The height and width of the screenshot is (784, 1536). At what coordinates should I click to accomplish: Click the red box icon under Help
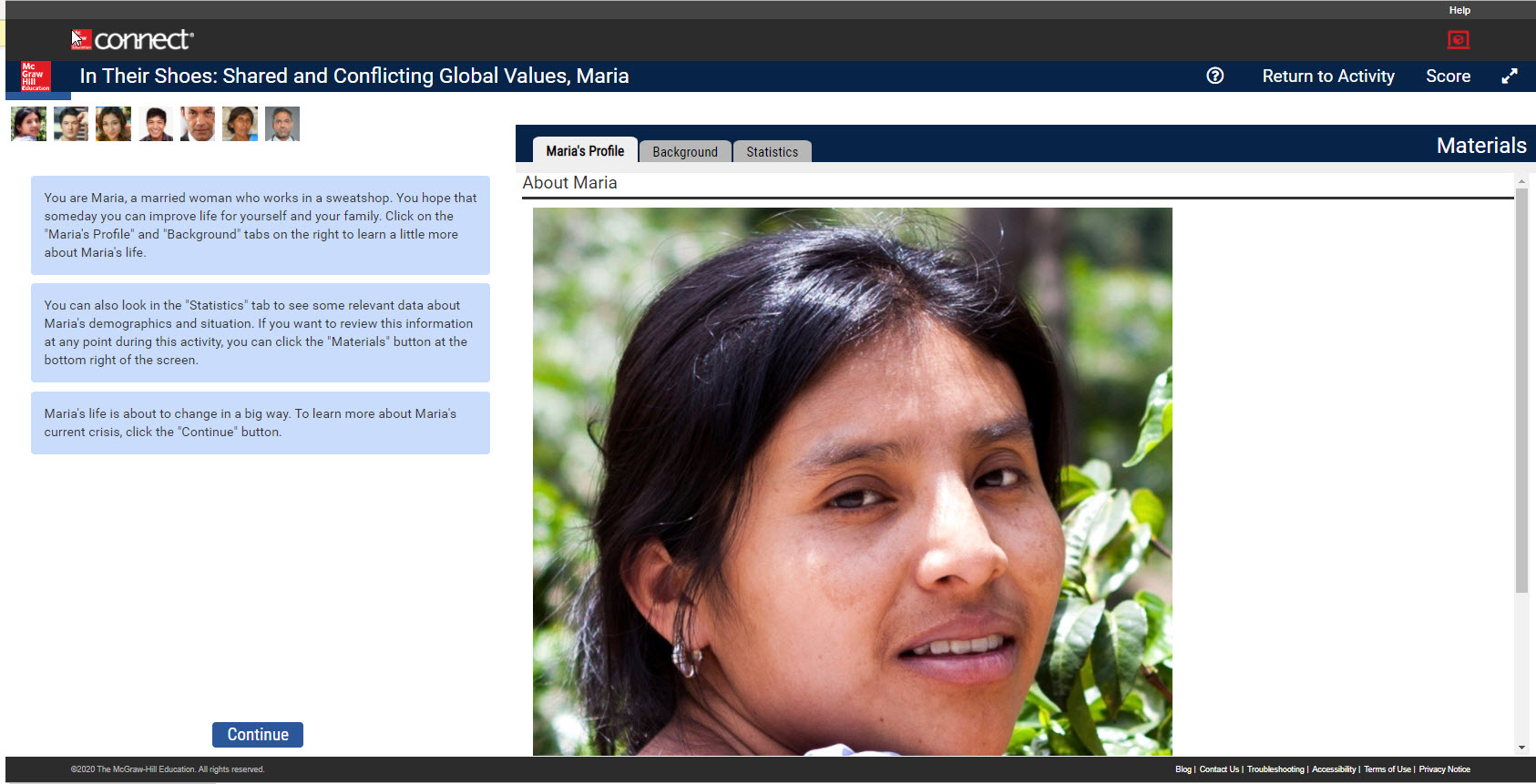tap(1459, 40)
